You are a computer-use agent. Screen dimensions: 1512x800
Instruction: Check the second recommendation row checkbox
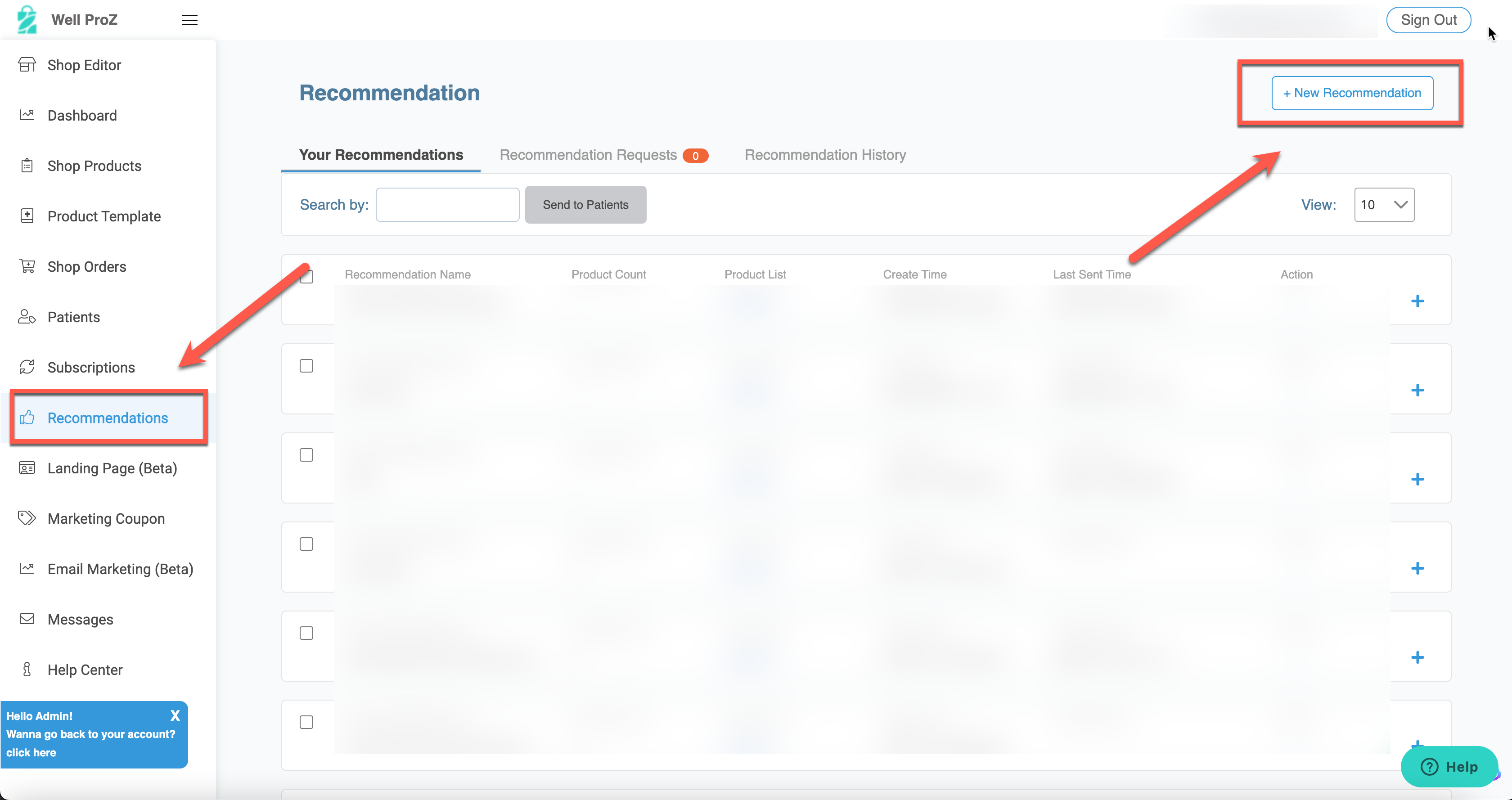(x=306, y=454)
